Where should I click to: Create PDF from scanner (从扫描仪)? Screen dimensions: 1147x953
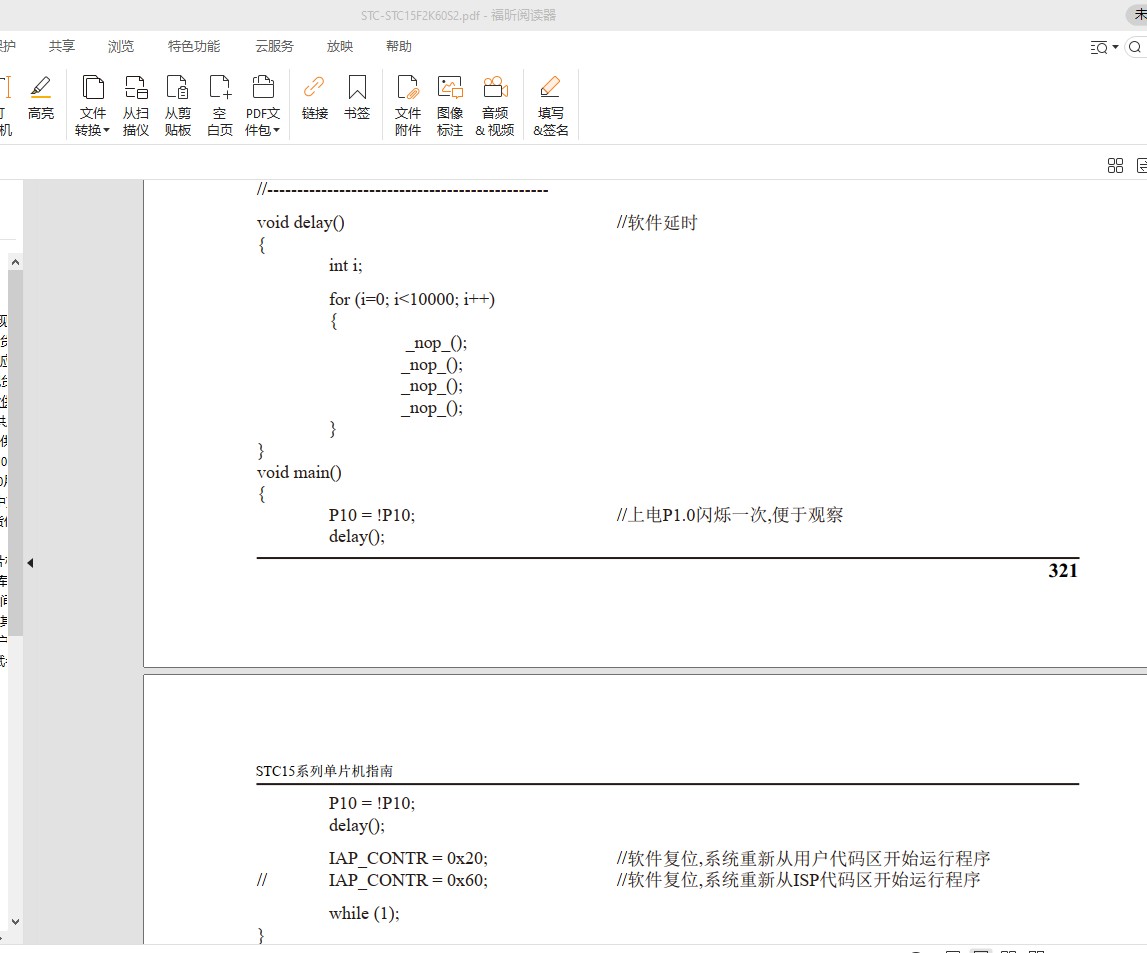pyautogui.click(x=135, y=105)
